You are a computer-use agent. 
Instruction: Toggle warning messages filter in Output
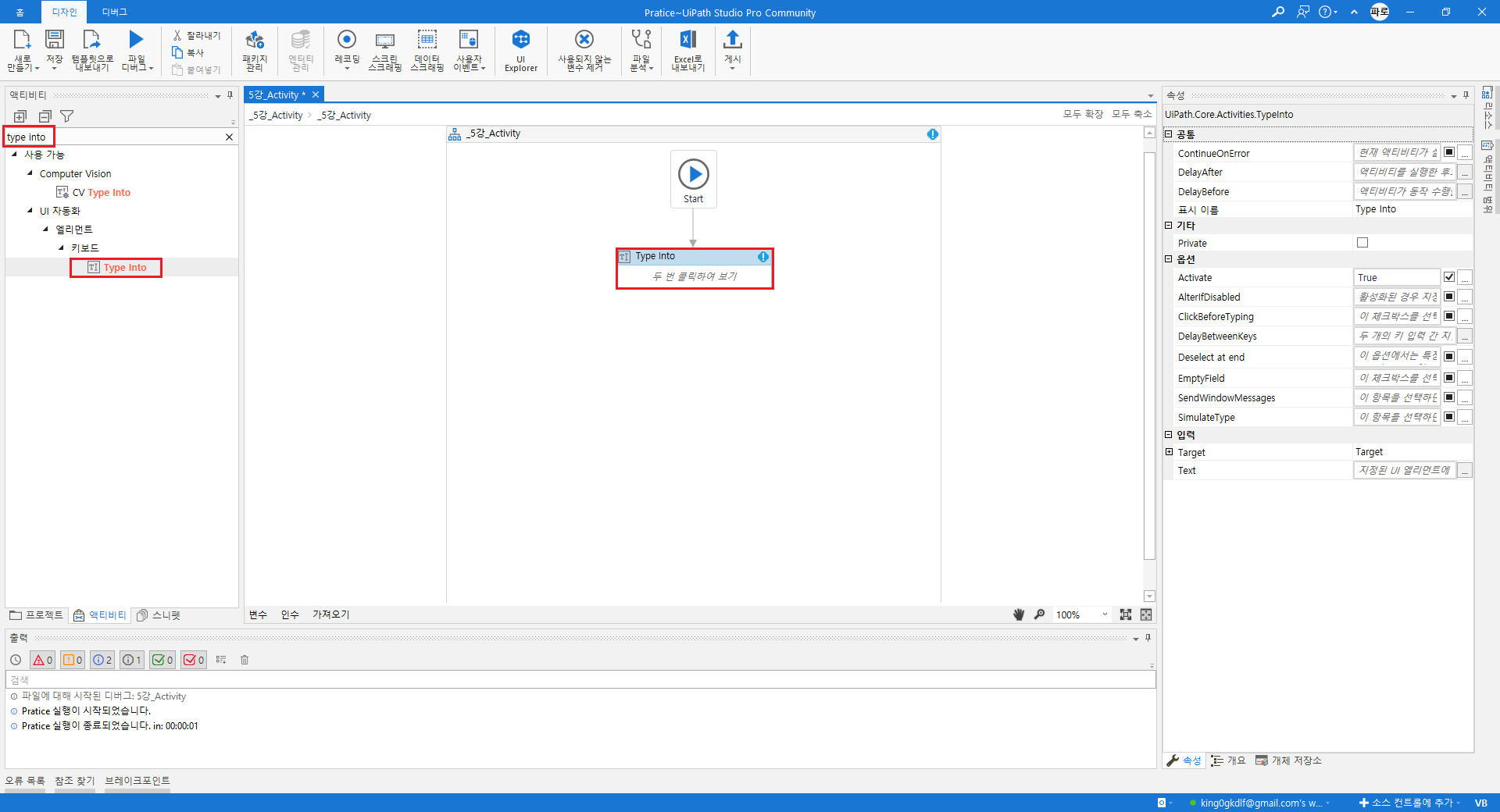coord(73,660)
